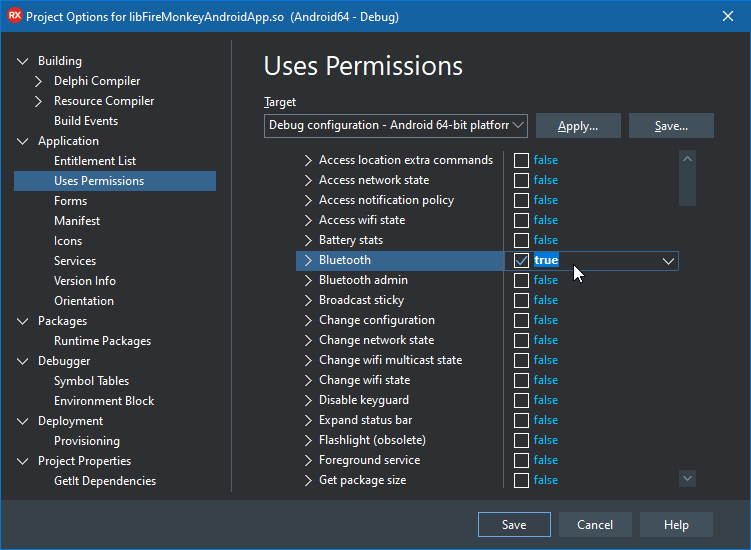The height and width of the screenshot is (550, 751).
Task: Enable Bluetooth admin checkbox
Action: pyautogui.click(x=521, y=280)
